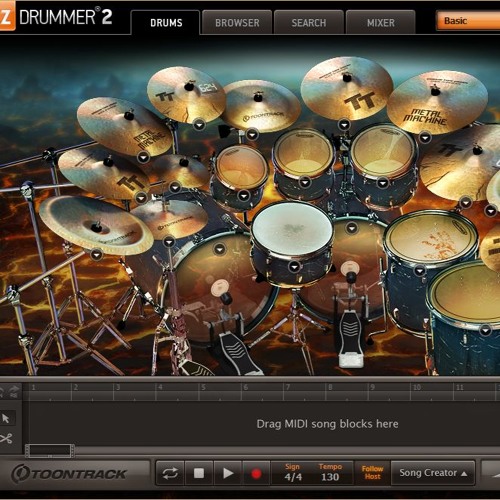Open menu arrow under the left Metal Machine cymbal

[143, 157]
